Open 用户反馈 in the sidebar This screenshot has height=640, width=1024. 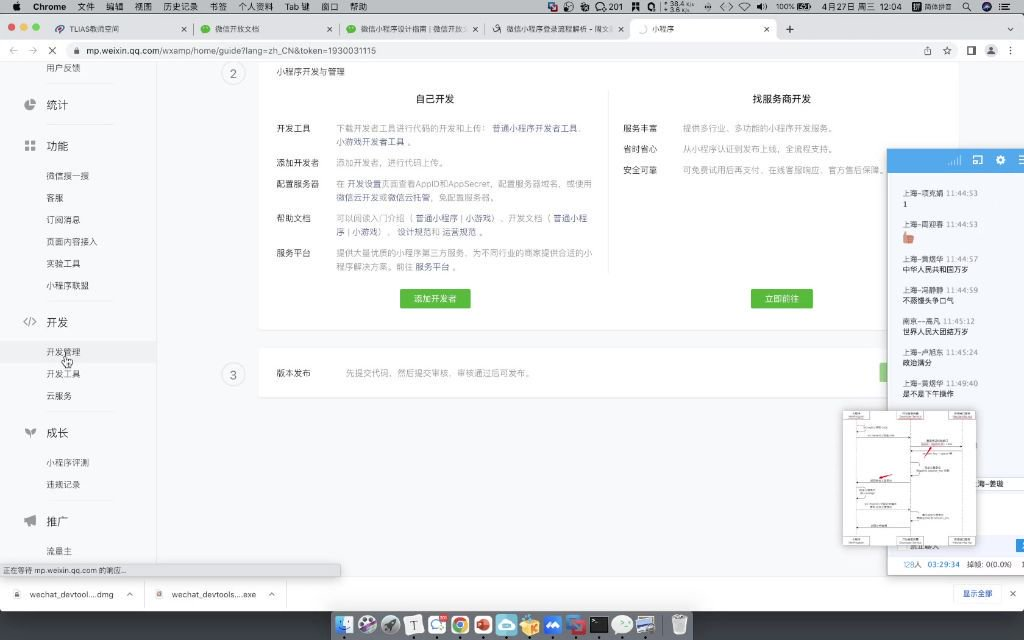tap(63, 67)
